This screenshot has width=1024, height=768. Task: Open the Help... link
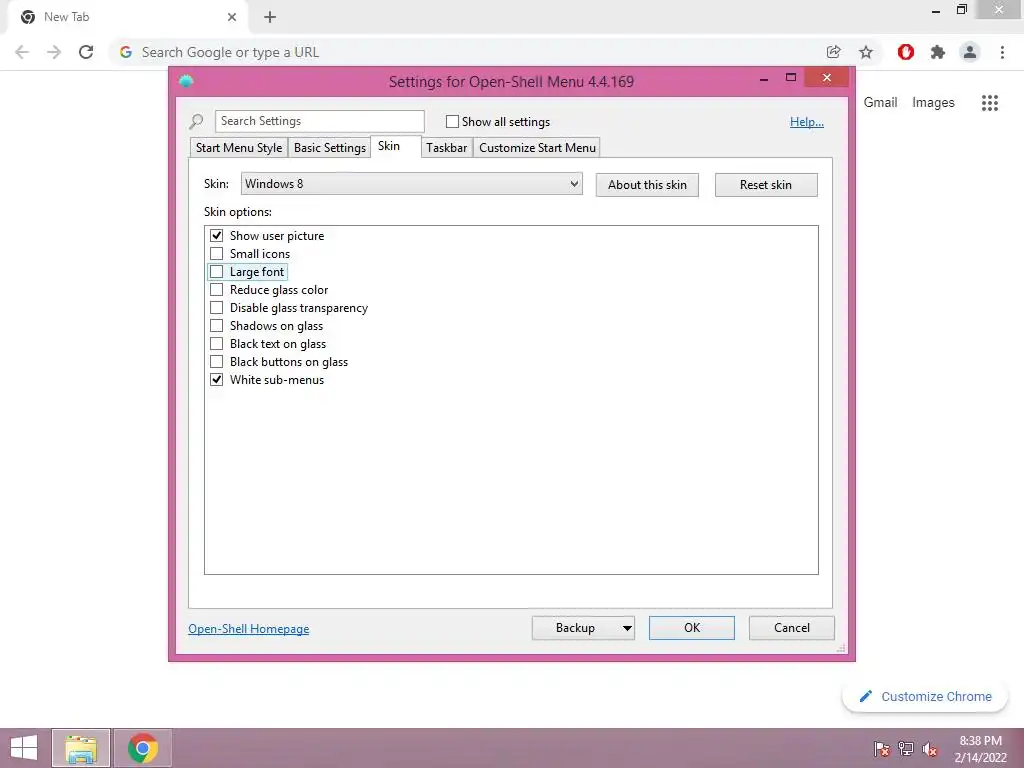pos(807,122)
